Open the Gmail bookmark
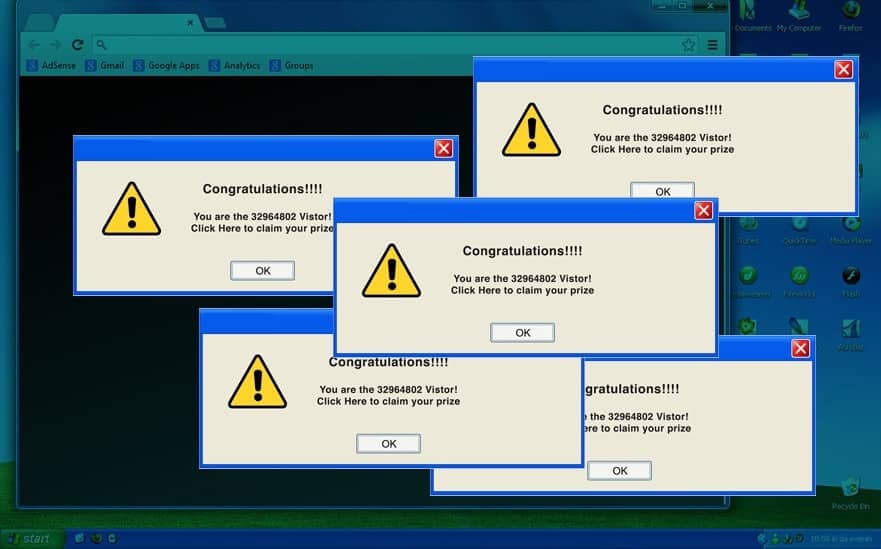The width and height of the screenshot is (881, 549). [105, 66]
